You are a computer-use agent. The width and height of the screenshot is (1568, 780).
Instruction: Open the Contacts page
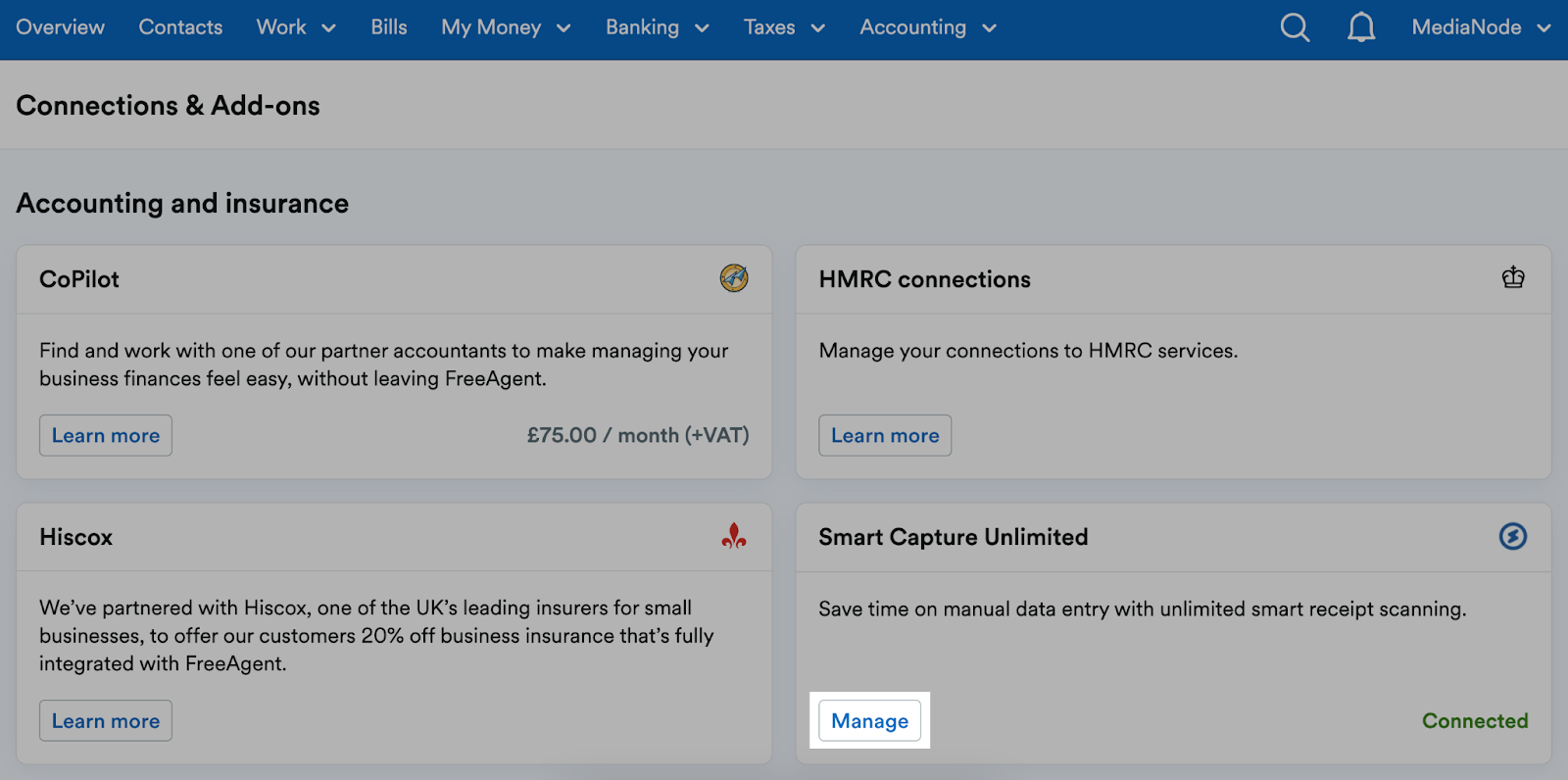click(x=180, y=27)
